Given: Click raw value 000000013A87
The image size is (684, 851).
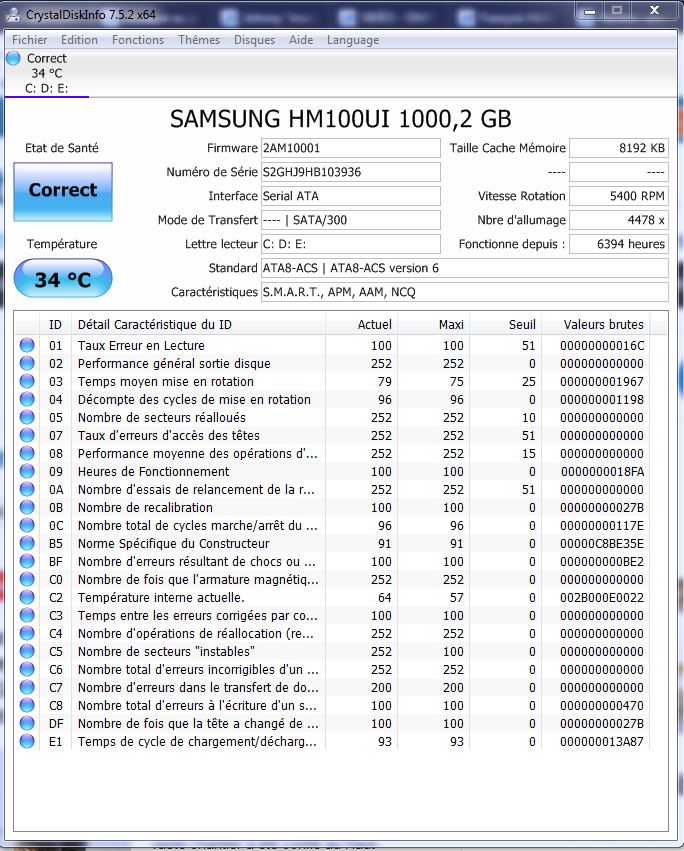Looking at the screenshot, I should pos(601,741).
